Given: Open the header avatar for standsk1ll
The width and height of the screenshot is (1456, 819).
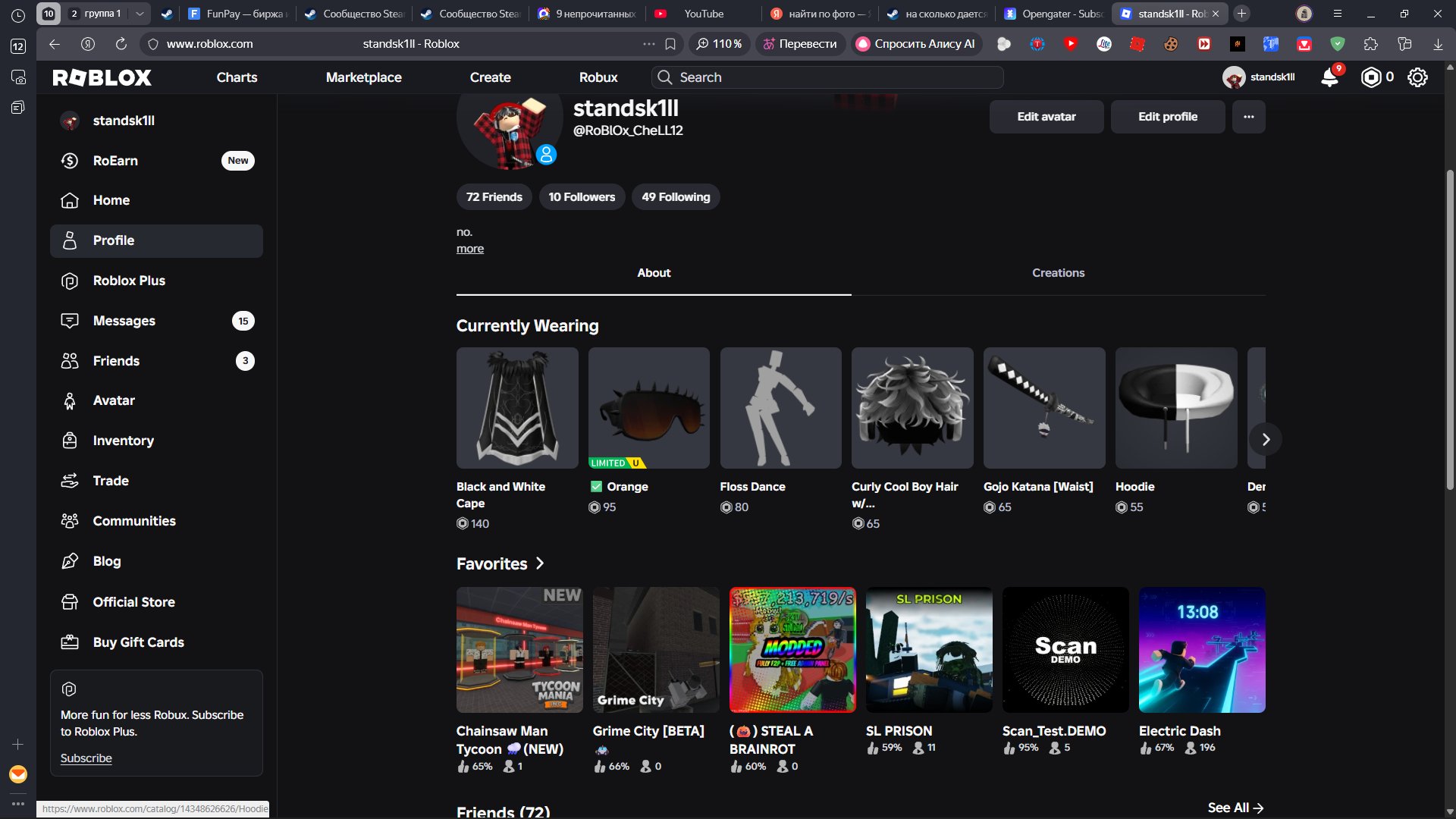Looking at the screenshot, I should click(1234, 77).
